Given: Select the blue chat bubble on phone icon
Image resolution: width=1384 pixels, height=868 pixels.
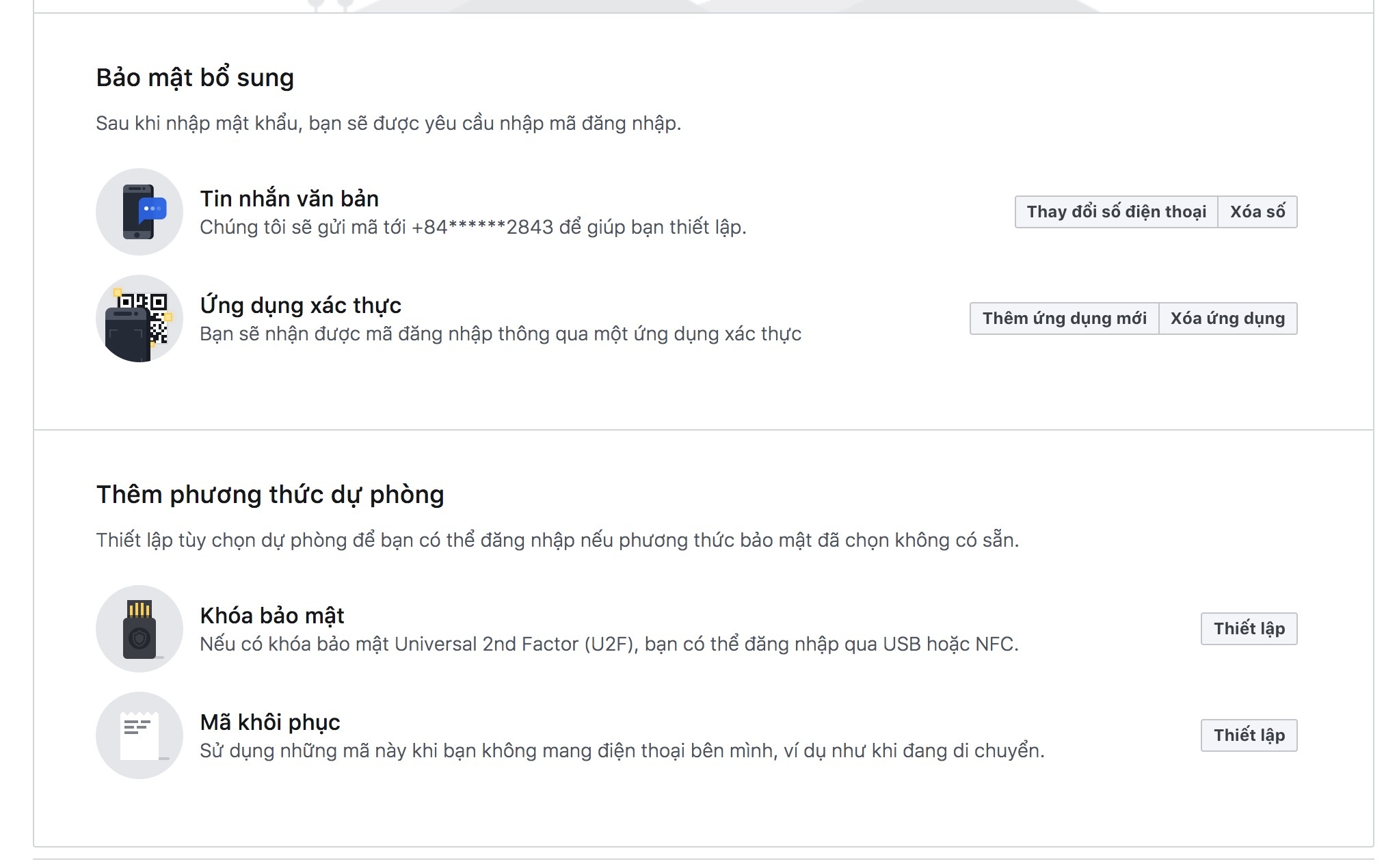Looking at the screenshot, I should pos(152,211).
